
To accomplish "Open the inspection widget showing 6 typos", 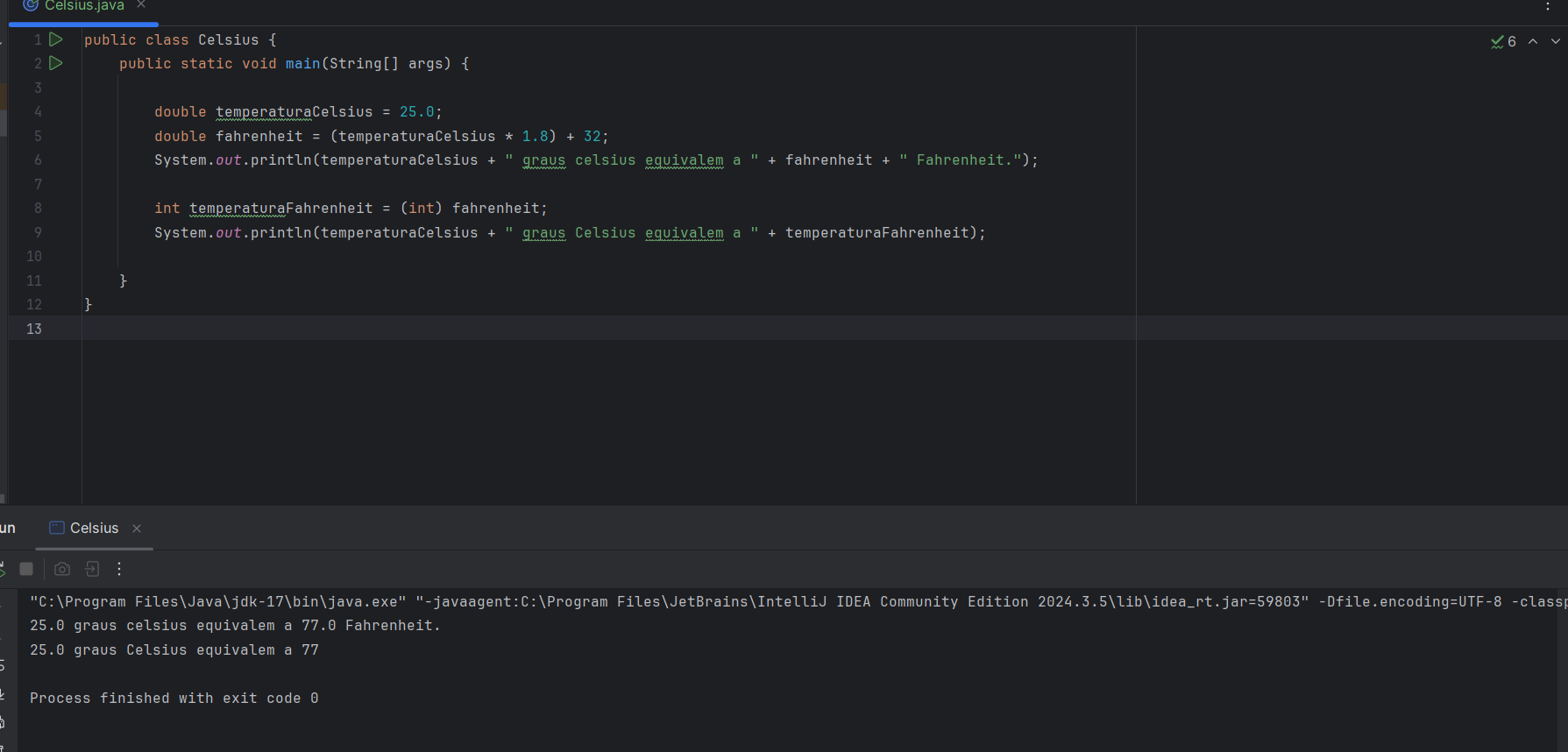I will pyautogui.click(x=1504, y=41).
